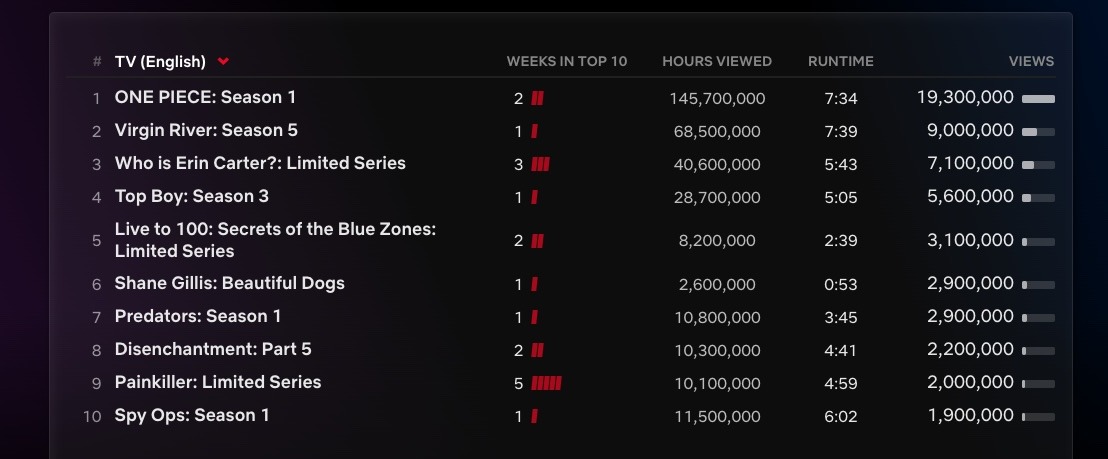Click the RUNTIME column header
This screenshot has width=1108, height=459.
(x=841, y=61)
